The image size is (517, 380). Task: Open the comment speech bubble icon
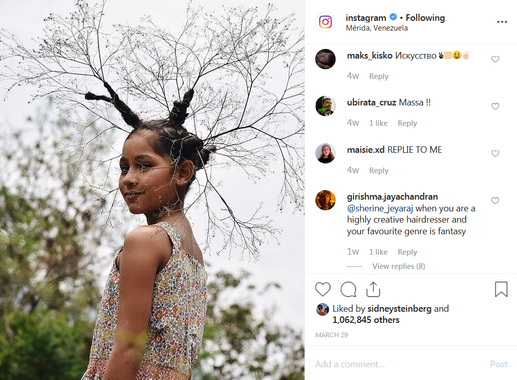[348, 289]
